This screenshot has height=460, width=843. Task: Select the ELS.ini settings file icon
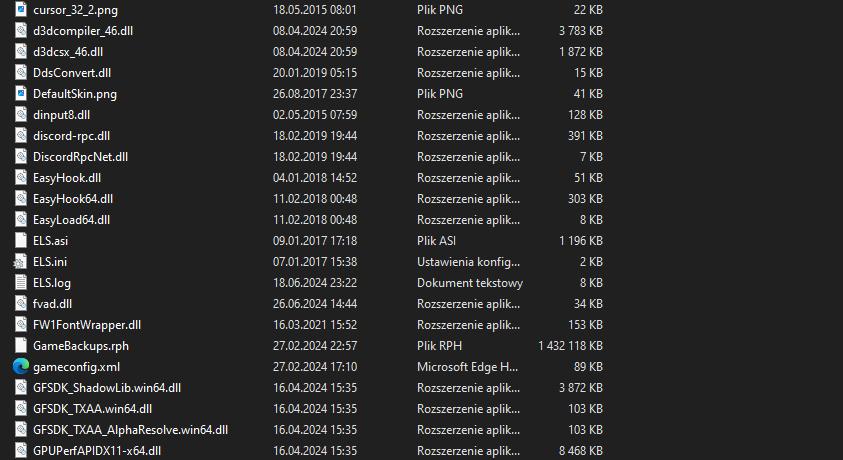(20, 261)
